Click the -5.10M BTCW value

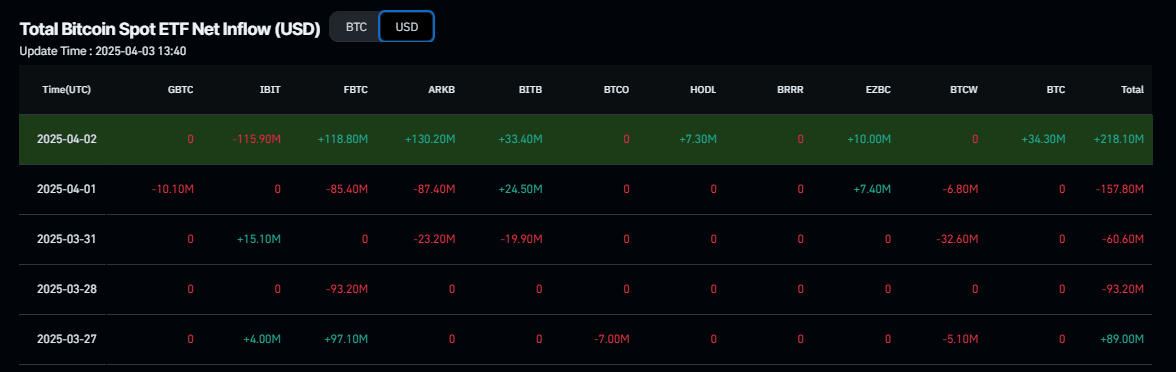[x=960, y=339]
